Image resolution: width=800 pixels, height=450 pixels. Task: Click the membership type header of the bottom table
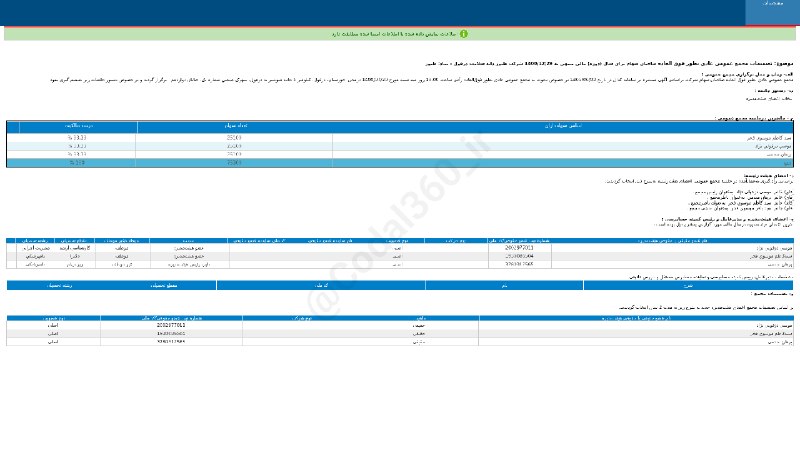[54, 318]
